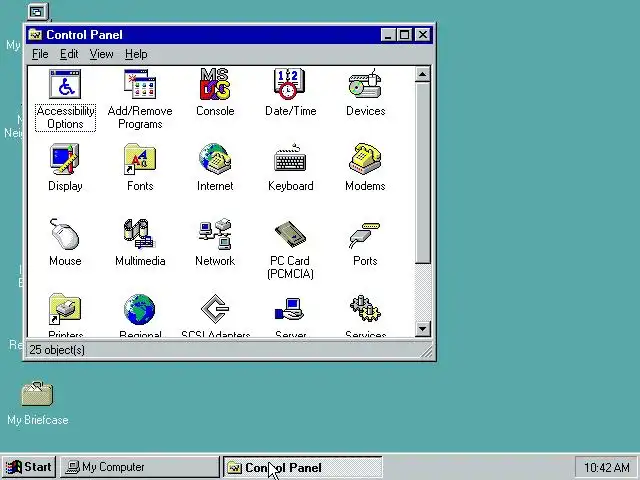Maximize the Control Panel window

click(404, 35)
